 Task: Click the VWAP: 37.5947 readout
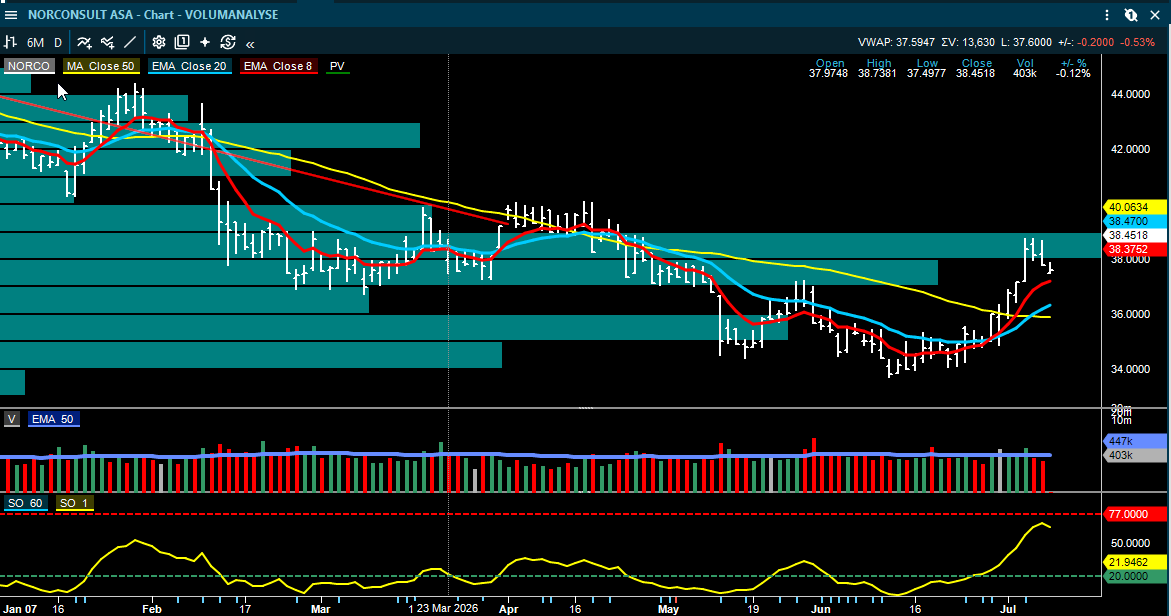[896, 43]
